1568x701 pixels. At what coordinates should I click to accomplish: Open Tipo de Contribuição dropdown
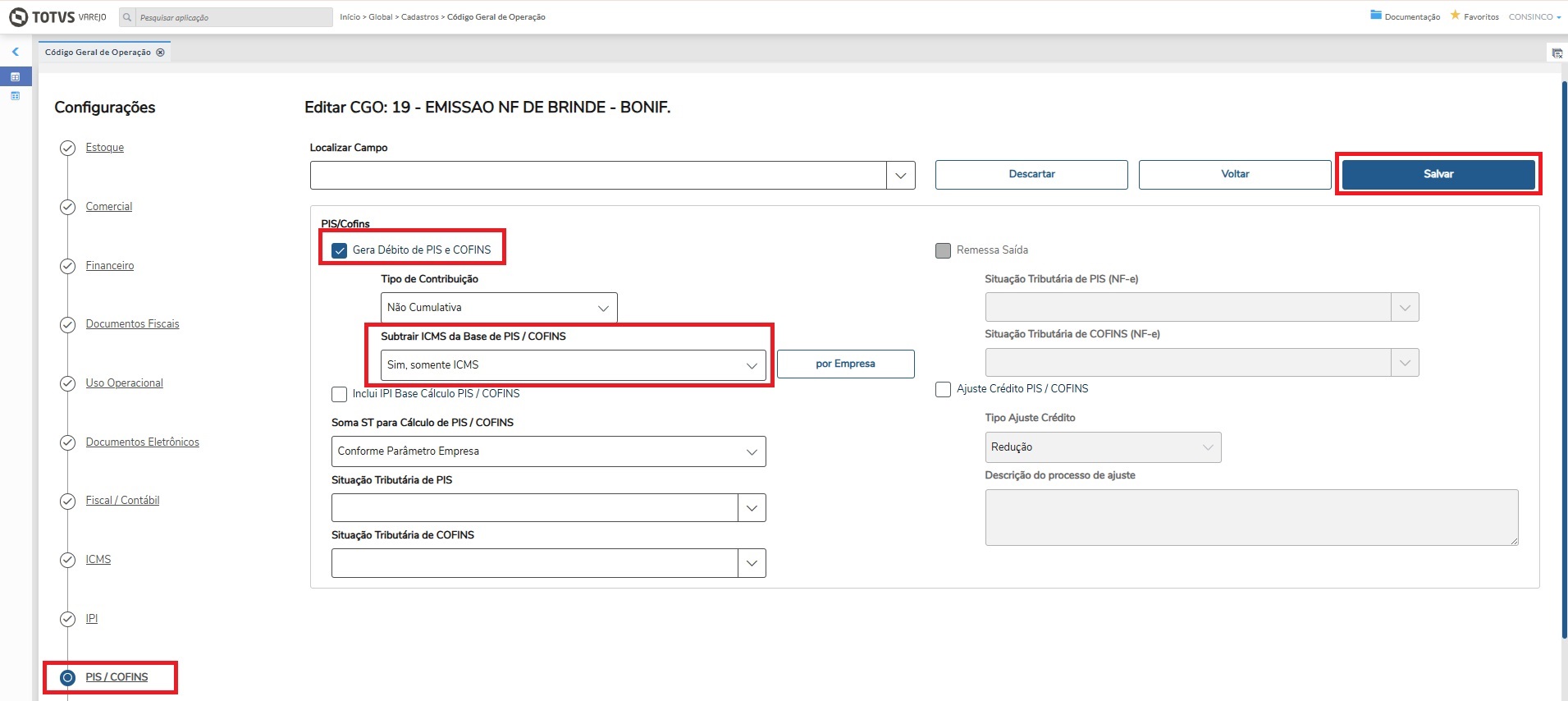coord(499,308)
